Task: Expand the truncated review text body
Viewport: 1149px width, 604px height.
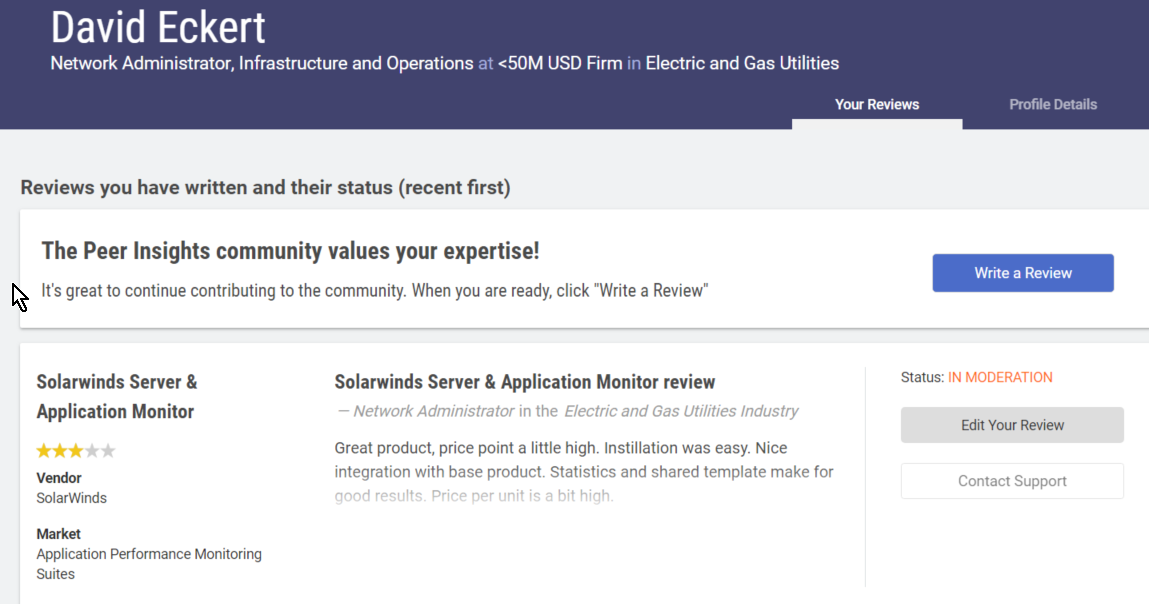Action: [x=584, y=472]
